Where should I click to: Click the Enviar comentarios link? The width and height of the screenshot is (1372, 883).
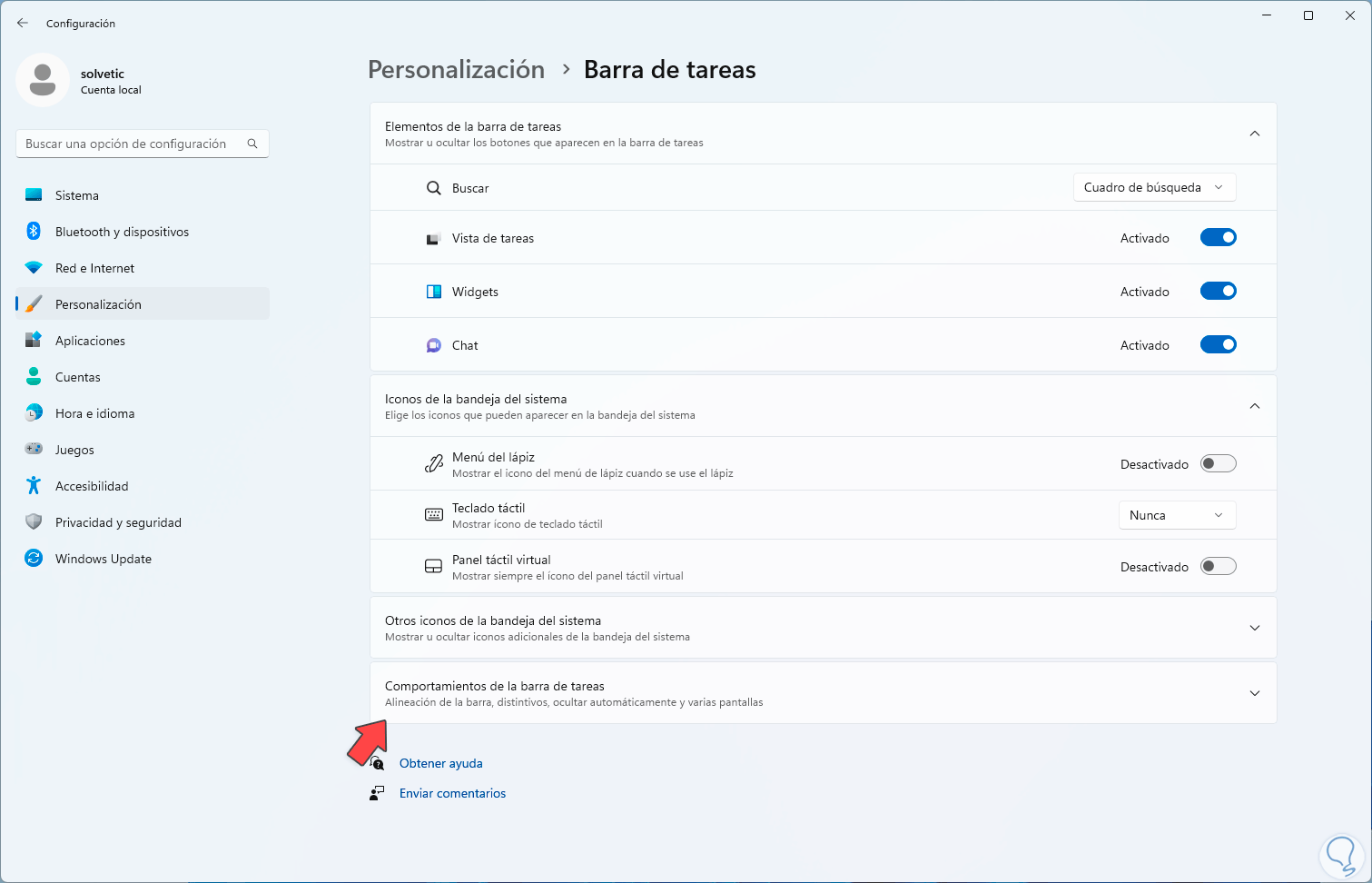(452, 794)
